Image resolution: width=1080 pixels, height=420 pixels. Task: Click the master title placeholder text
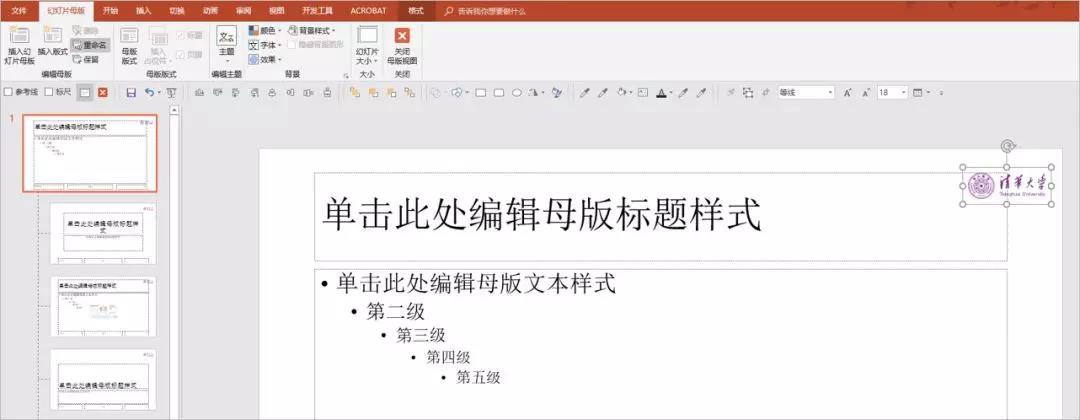[x=541, y=214]
